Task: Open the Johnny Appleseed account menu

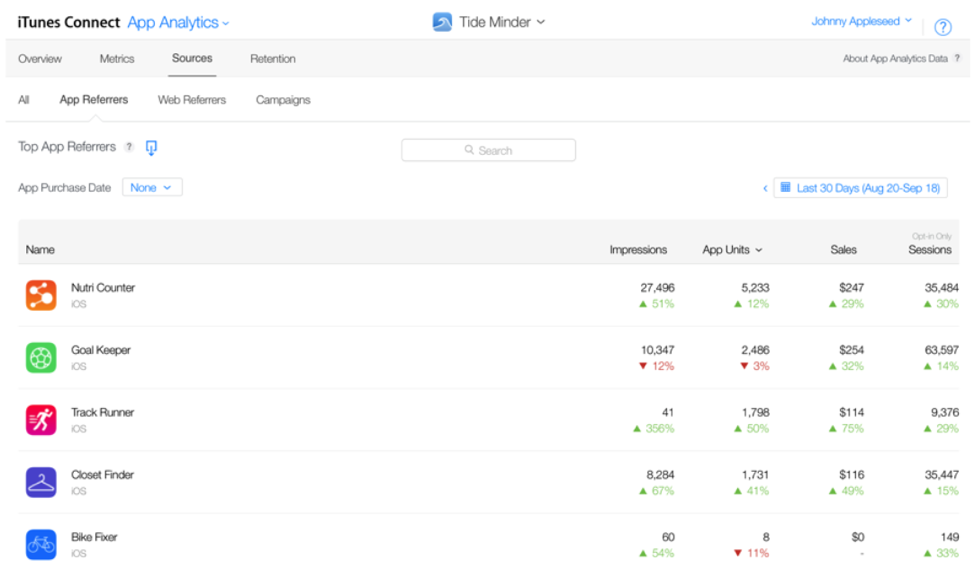Action: point(861,21)
